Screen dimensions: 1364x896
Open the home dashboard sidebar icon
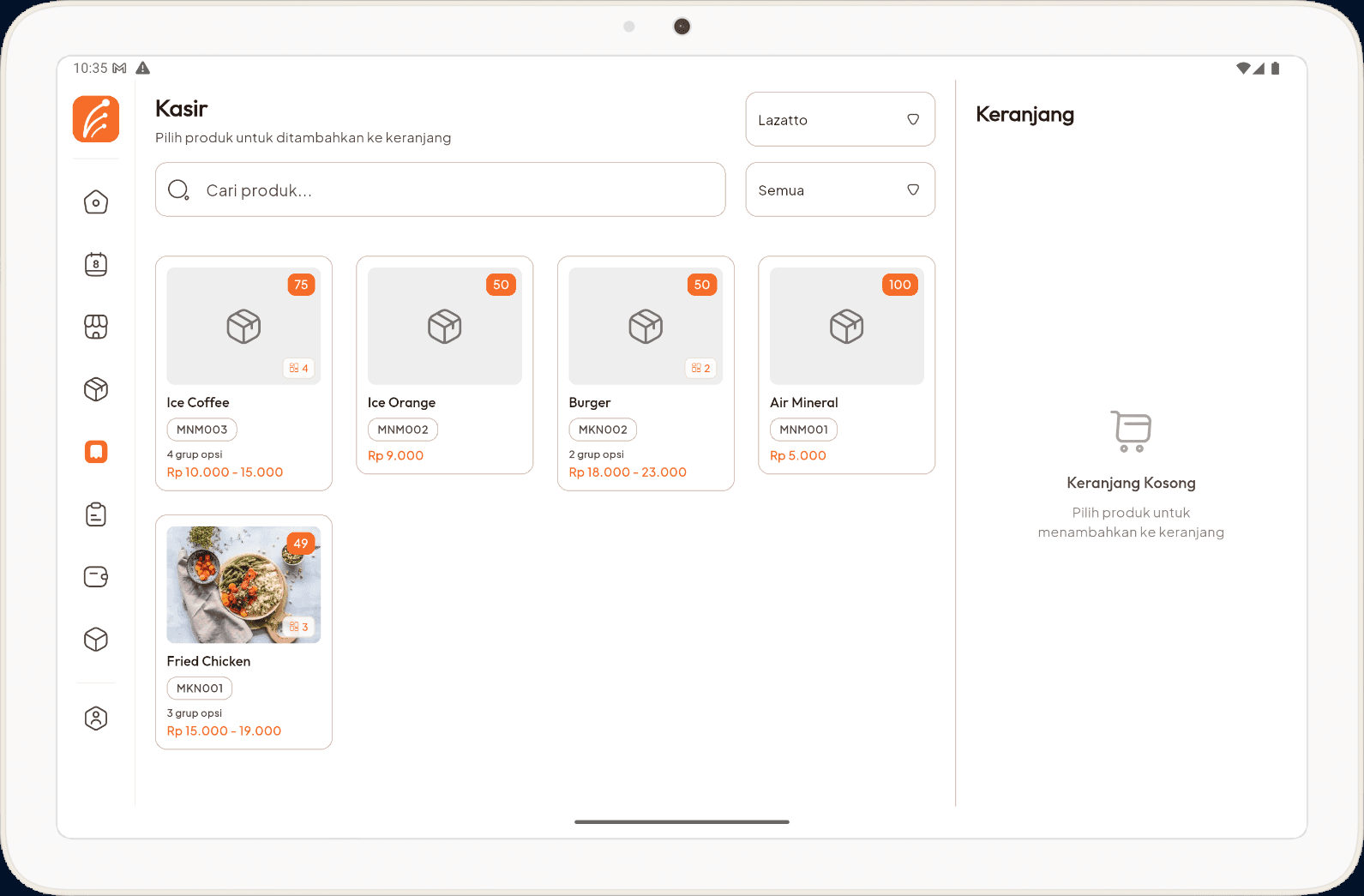point(96,202)
